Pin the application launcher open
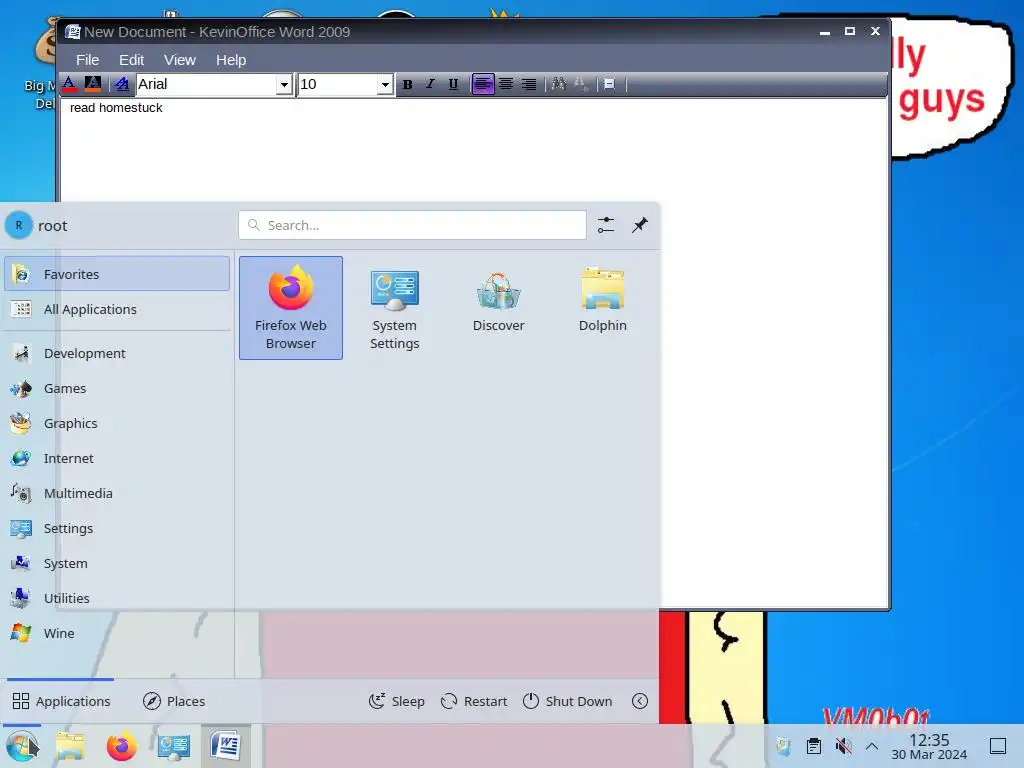Screen dimensions: 1024x768 pyautogui.click(x=640, y=225)
